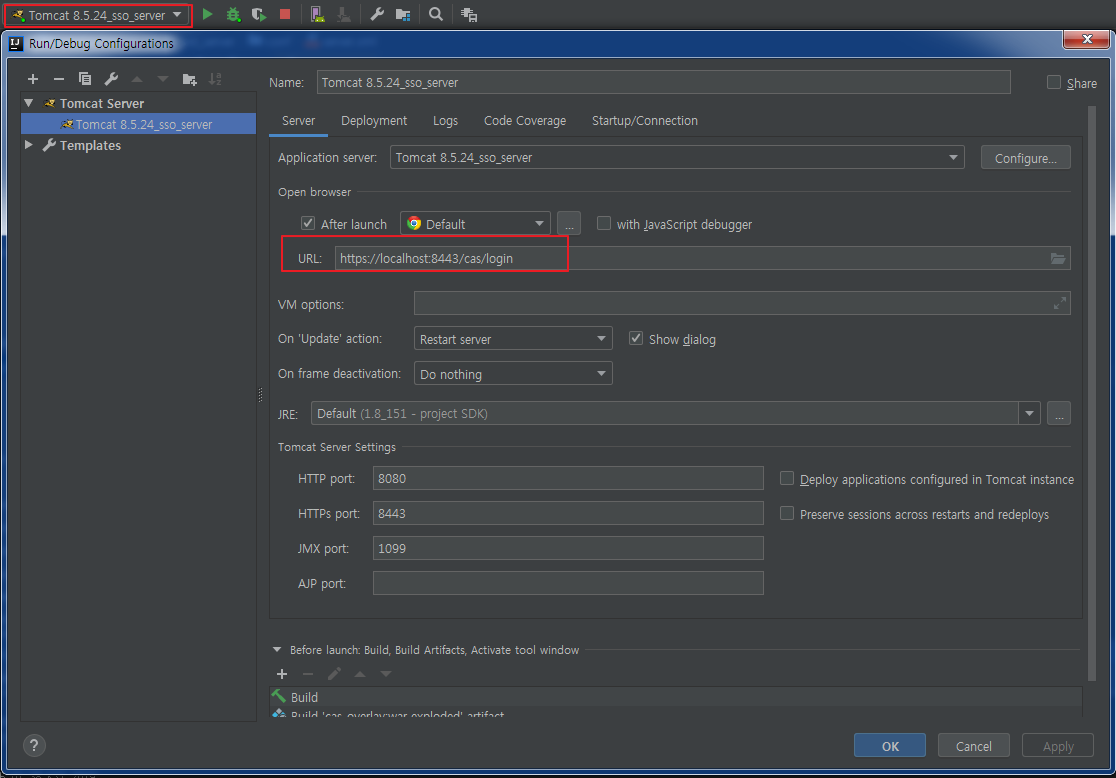Click the HTTPs port field showing 8443
This screenshot has width=1116, height=778.
[x=568, y=513]
